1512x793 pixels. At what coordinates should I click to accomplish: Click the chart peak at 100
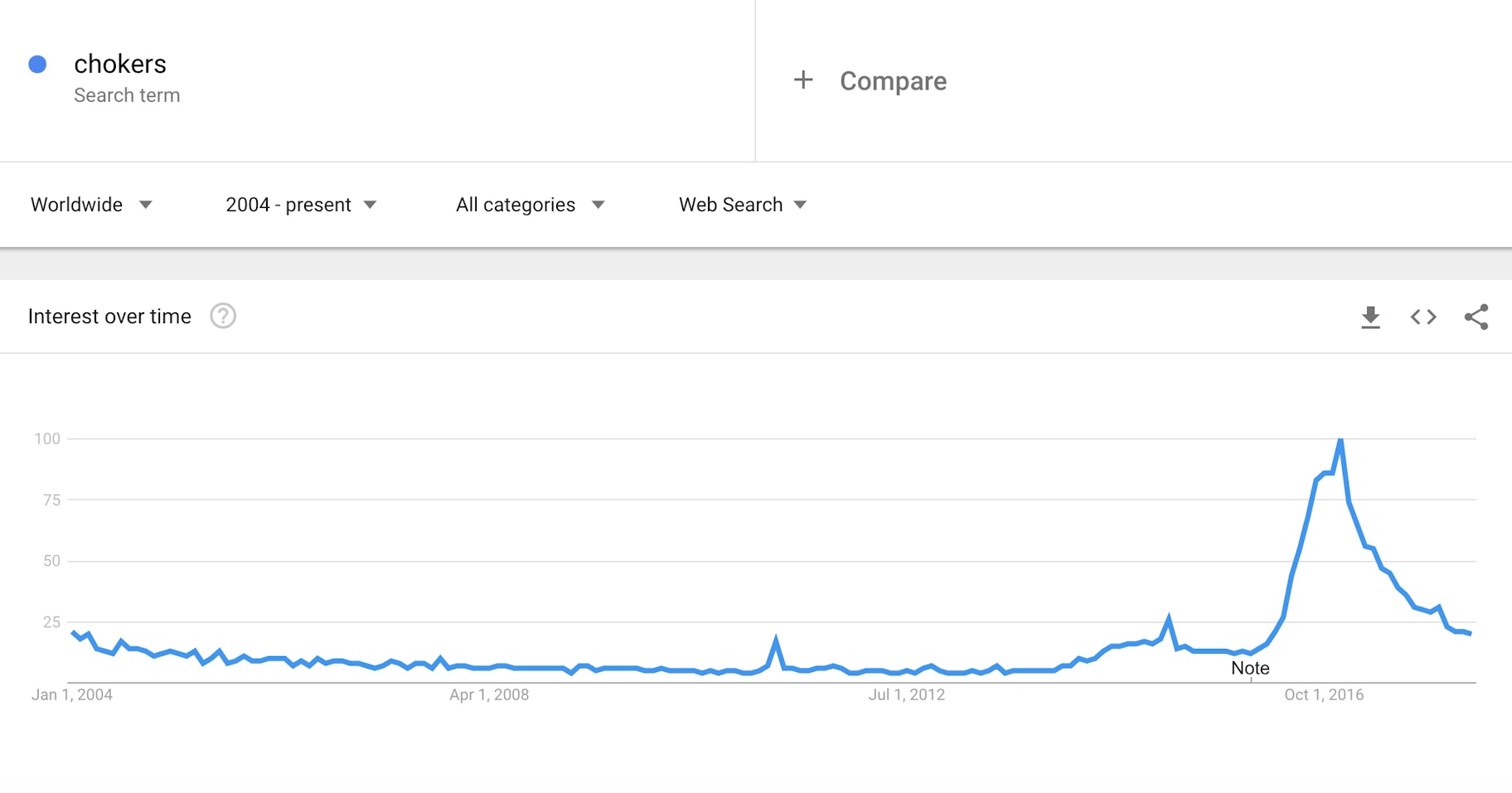(1340, 440)
